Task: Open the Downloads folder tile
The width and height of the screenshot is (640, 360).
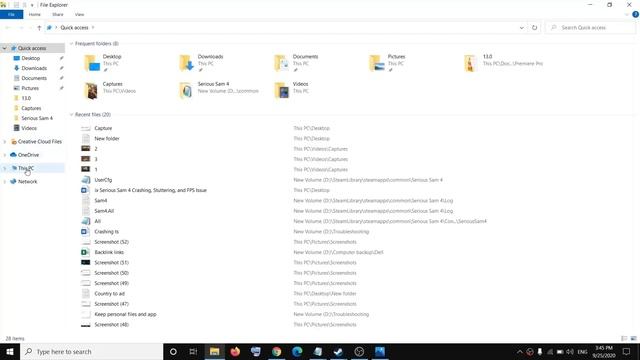Action: tap(202, 63)
